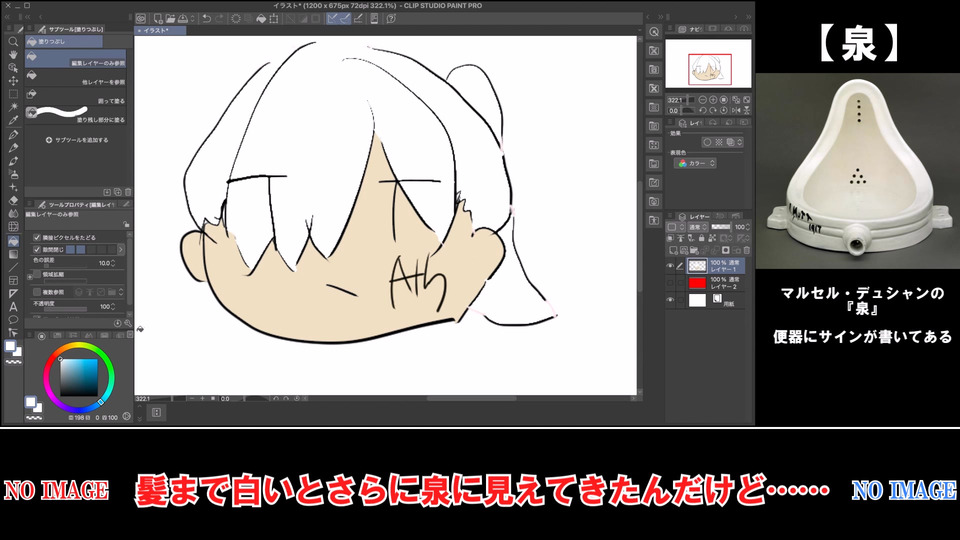This screenshot has height=540, width=960.
Task: Select the Text tool
Action: click(x=13, y=307)
